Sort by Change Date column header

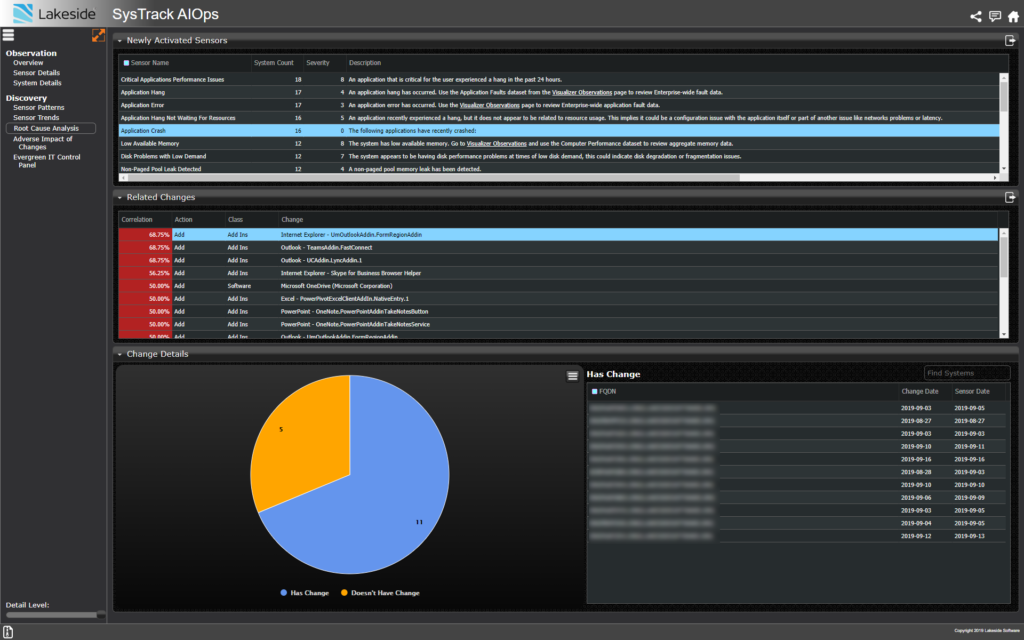point(920,391)
